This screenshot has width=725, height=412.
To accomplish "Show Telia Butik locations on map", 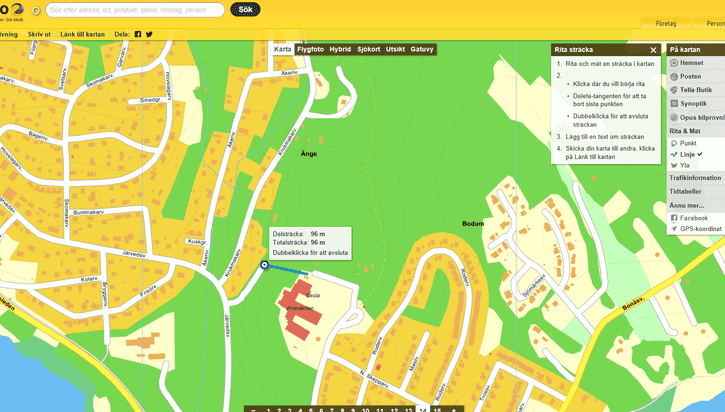I will (x=695, y=90).
